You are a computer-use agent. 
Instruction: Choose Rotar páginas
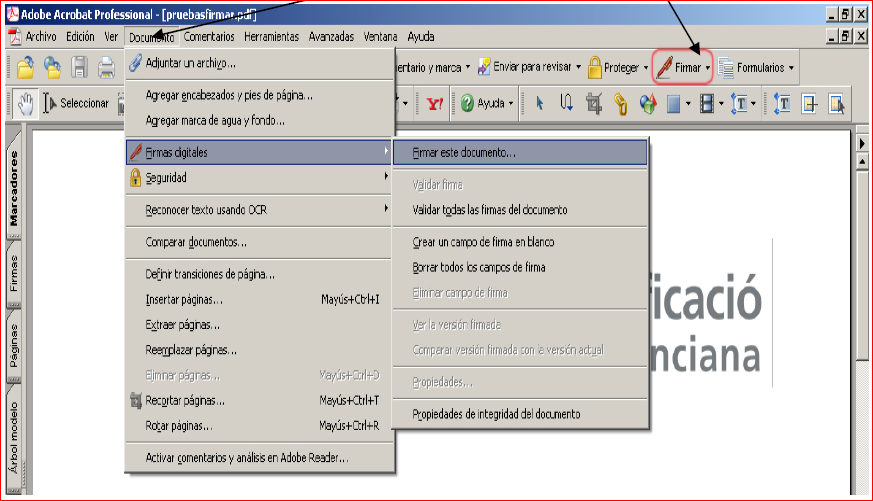[258, 426]
